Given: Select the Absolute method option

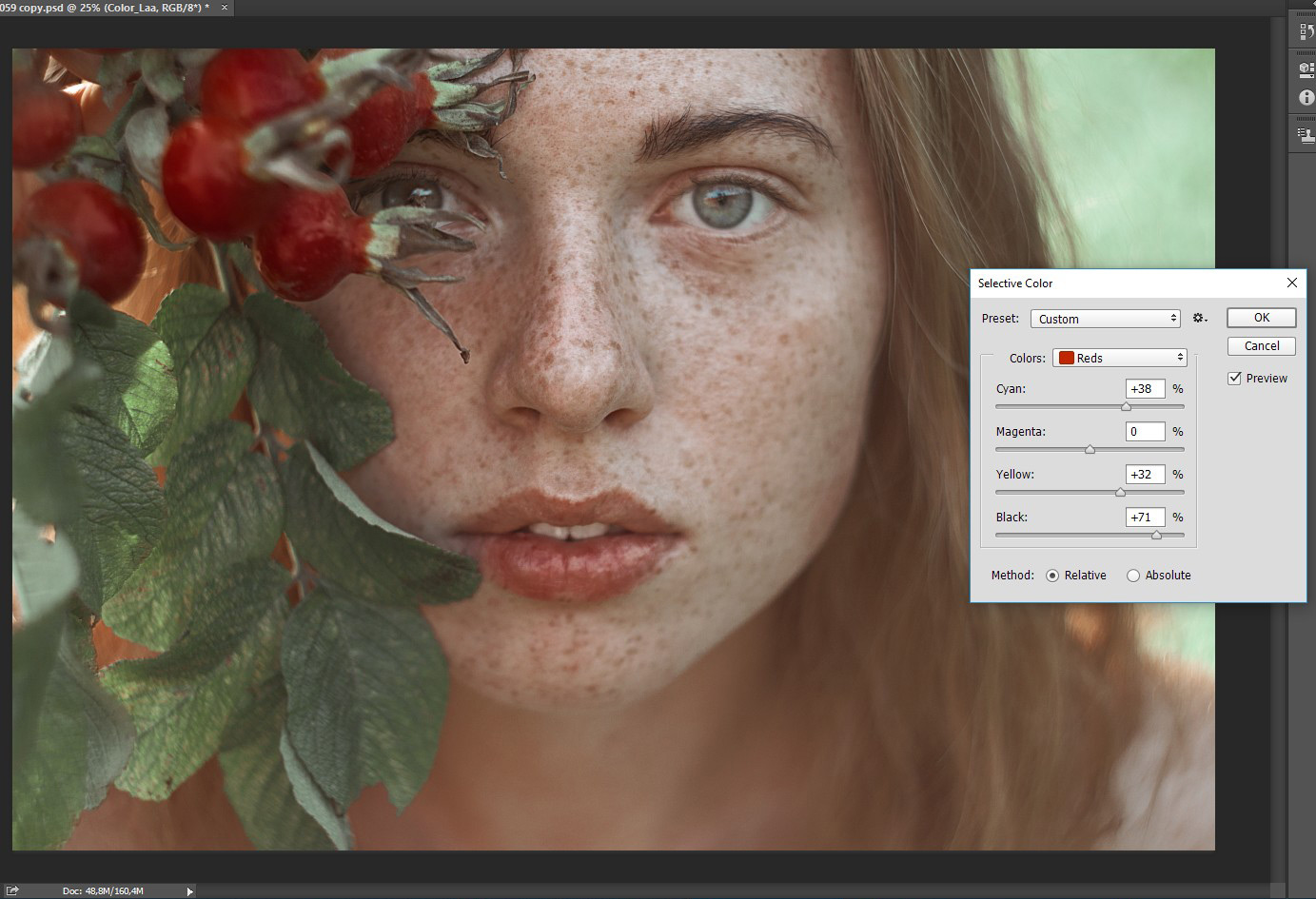Looking at the screenshot, I should coord(1133,576).
